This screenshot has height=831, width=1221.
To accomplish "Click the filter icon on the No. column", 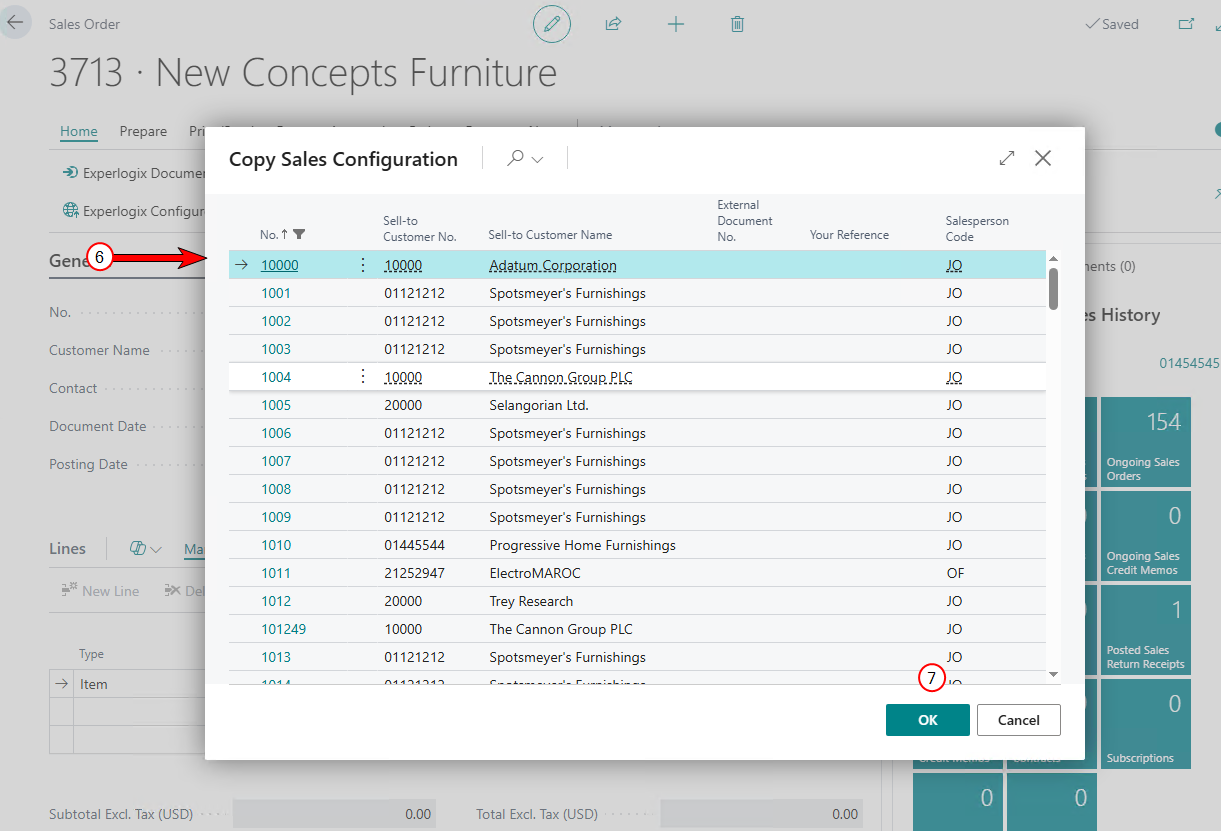I will click(x=300, y=235).
